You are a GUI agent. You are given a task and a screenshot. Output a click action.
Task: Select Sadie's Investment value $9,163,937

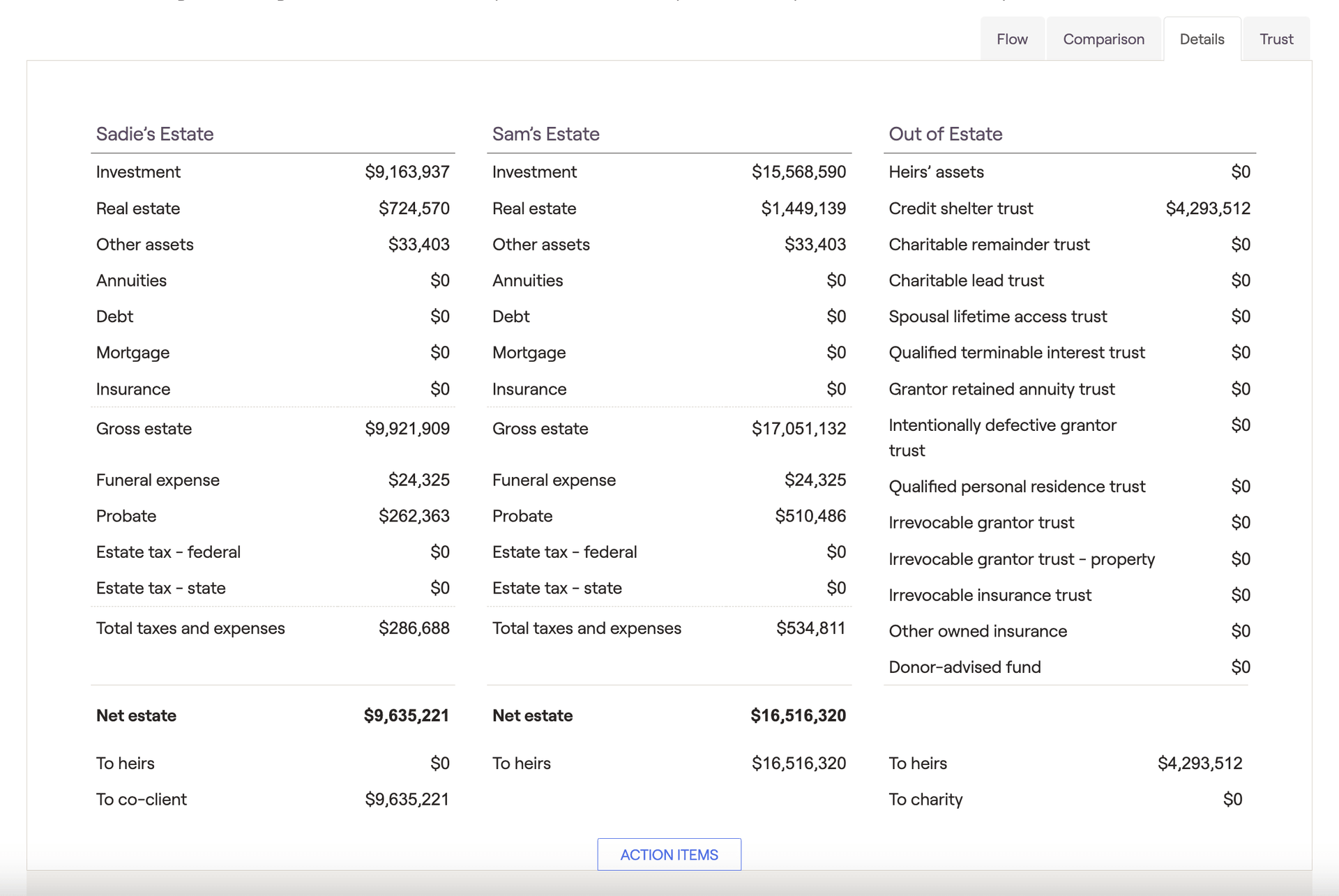[x=407, y=172]
